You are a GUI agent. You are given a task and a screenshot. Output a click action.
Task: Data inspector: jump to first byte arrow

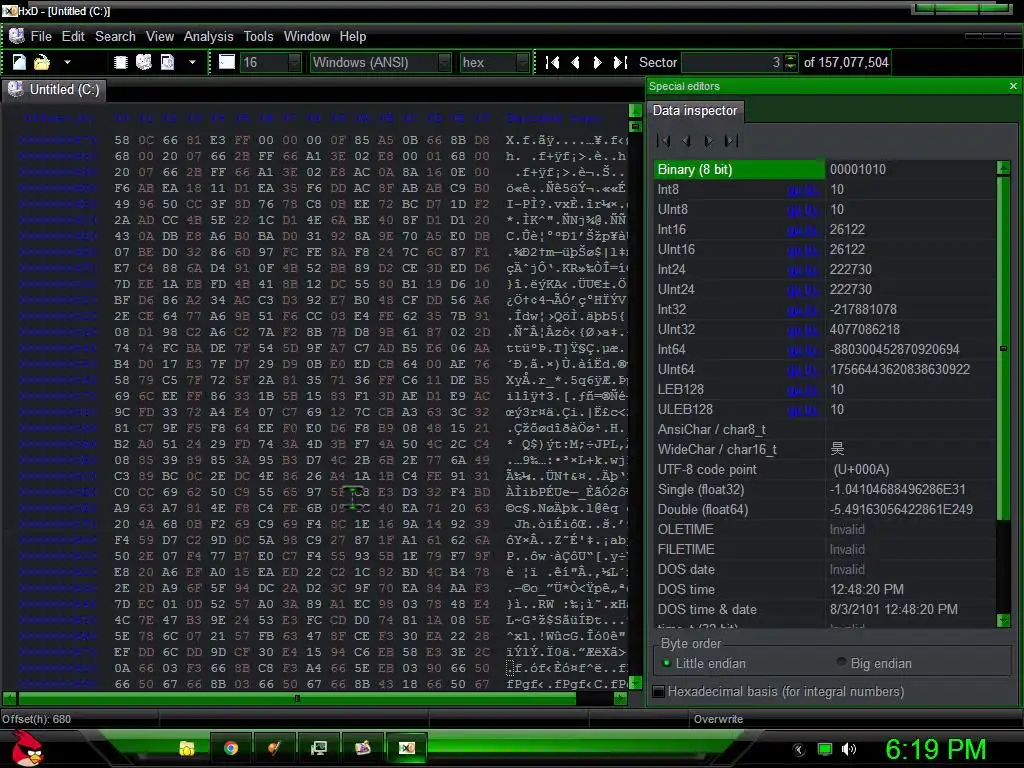point(664,140)
